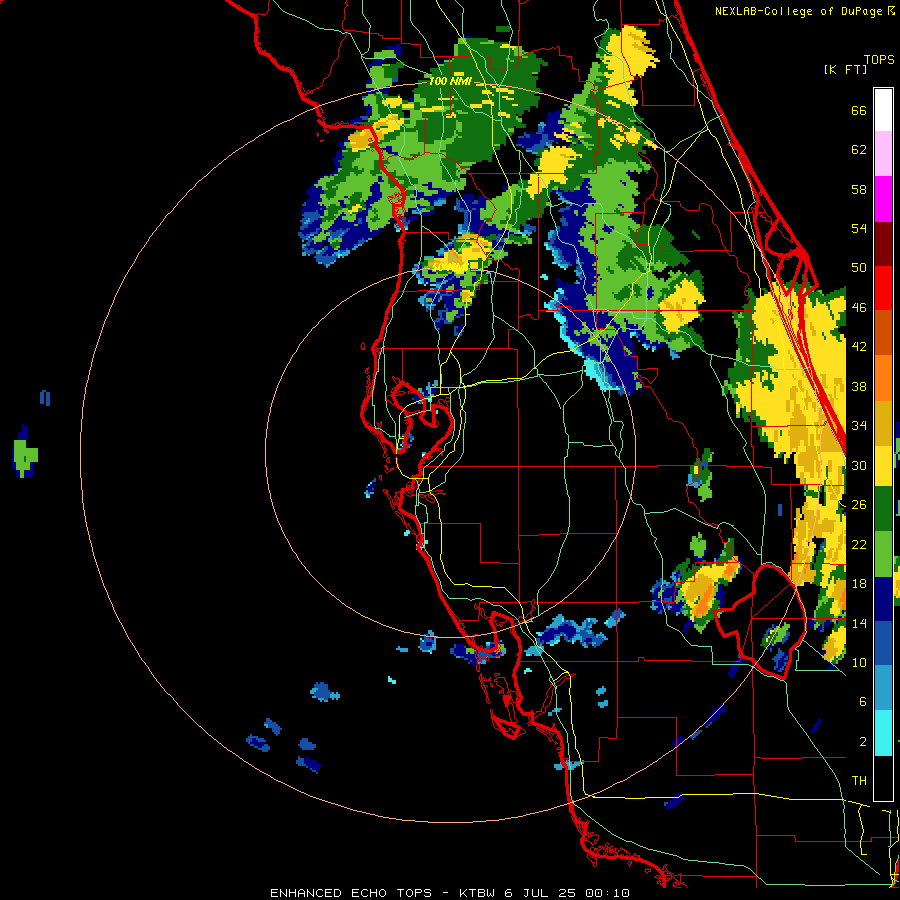Select the bright red legend swatch
900x900 pixels.
[883, 288]
